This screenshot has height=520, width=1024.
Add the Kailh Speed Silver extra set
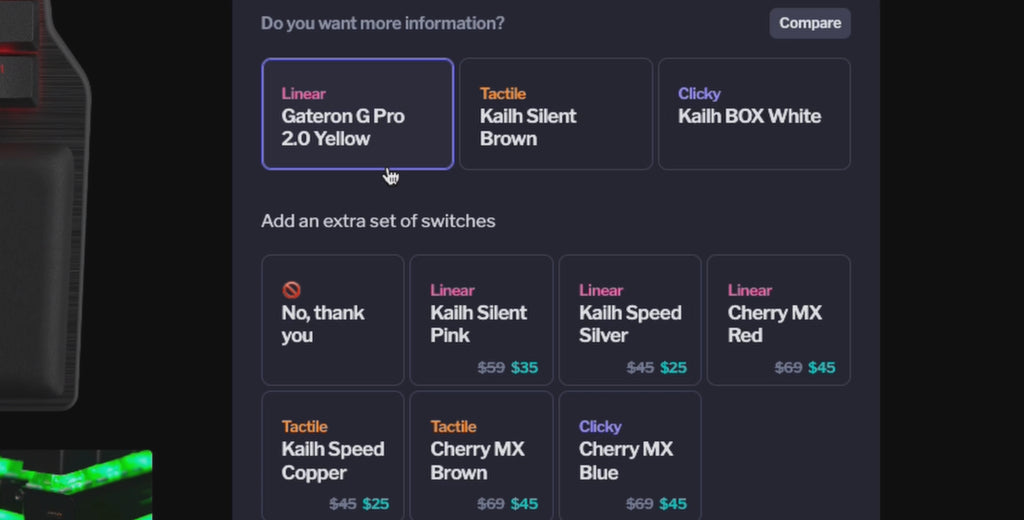point(630,320)
